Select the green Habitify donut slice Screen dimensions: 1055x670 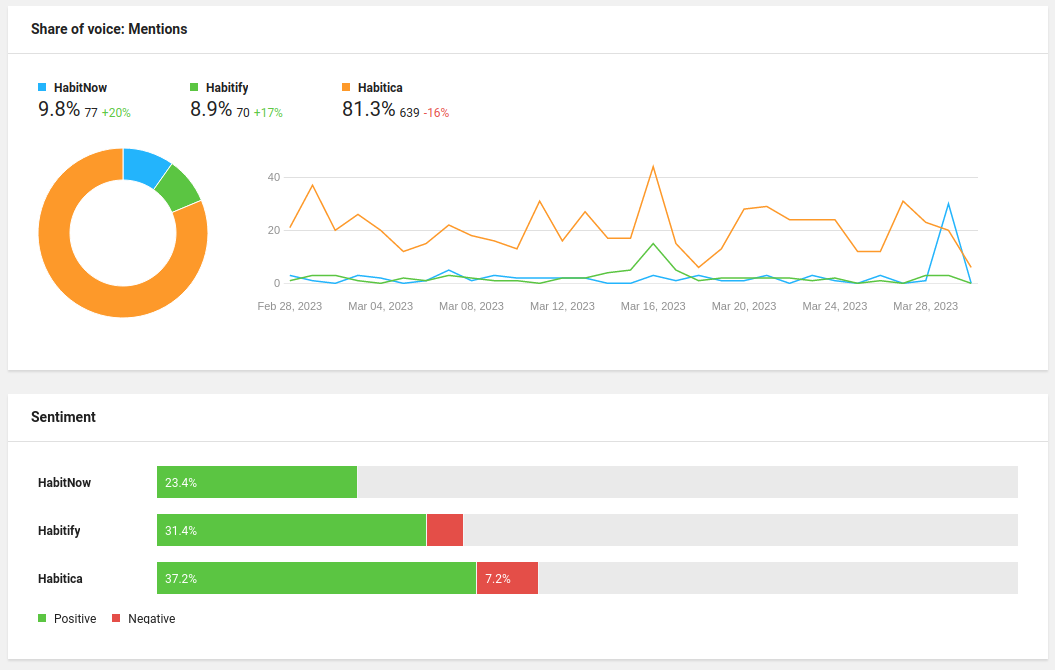click(179, 188)
